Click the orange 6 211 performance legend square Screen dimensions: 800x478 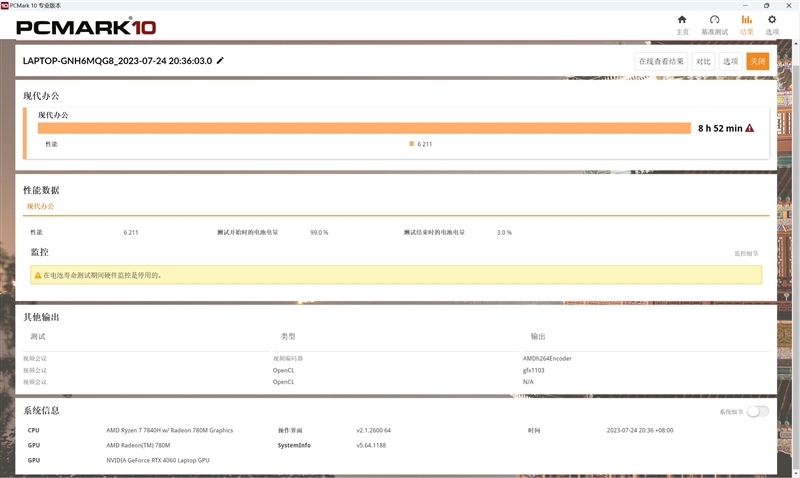(411, 144)
